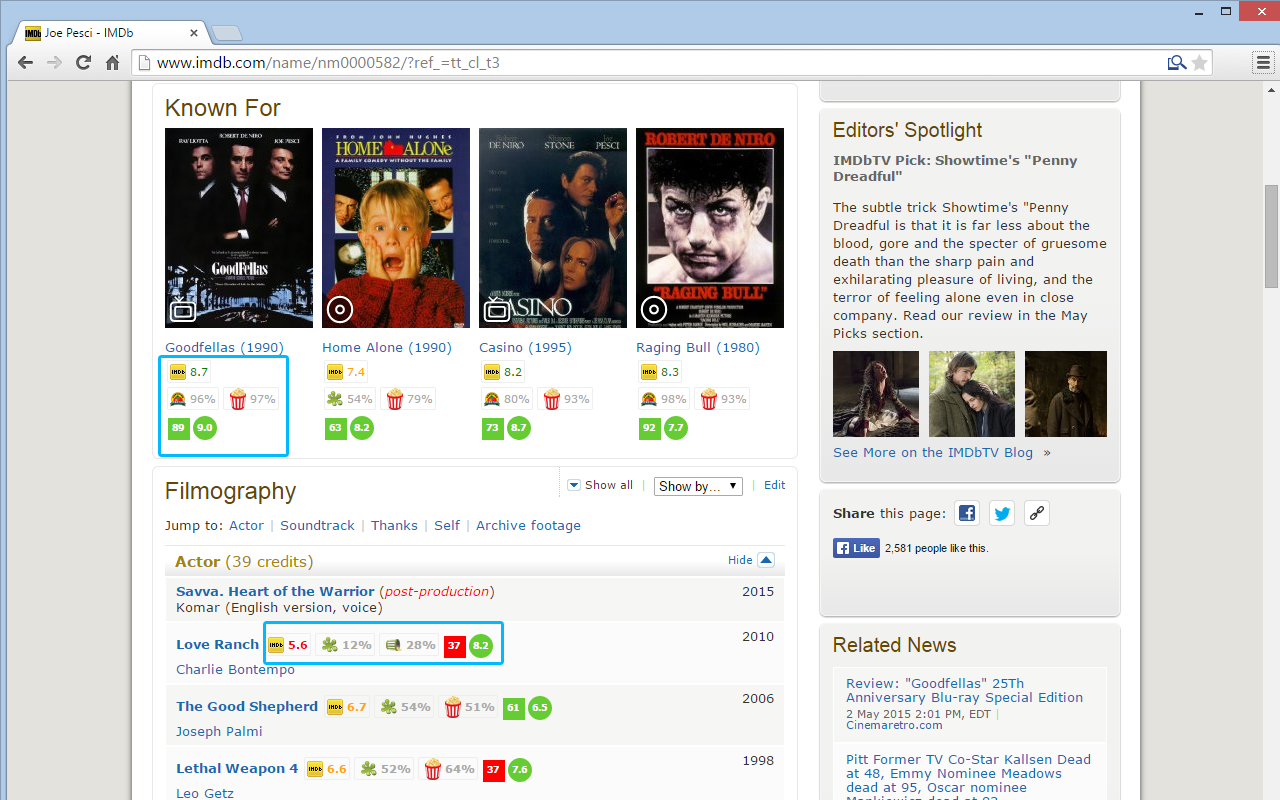Open Savva. Heart of the Warrior
The height and width of the screenshot is (800, 1280).
coord(275,591)
